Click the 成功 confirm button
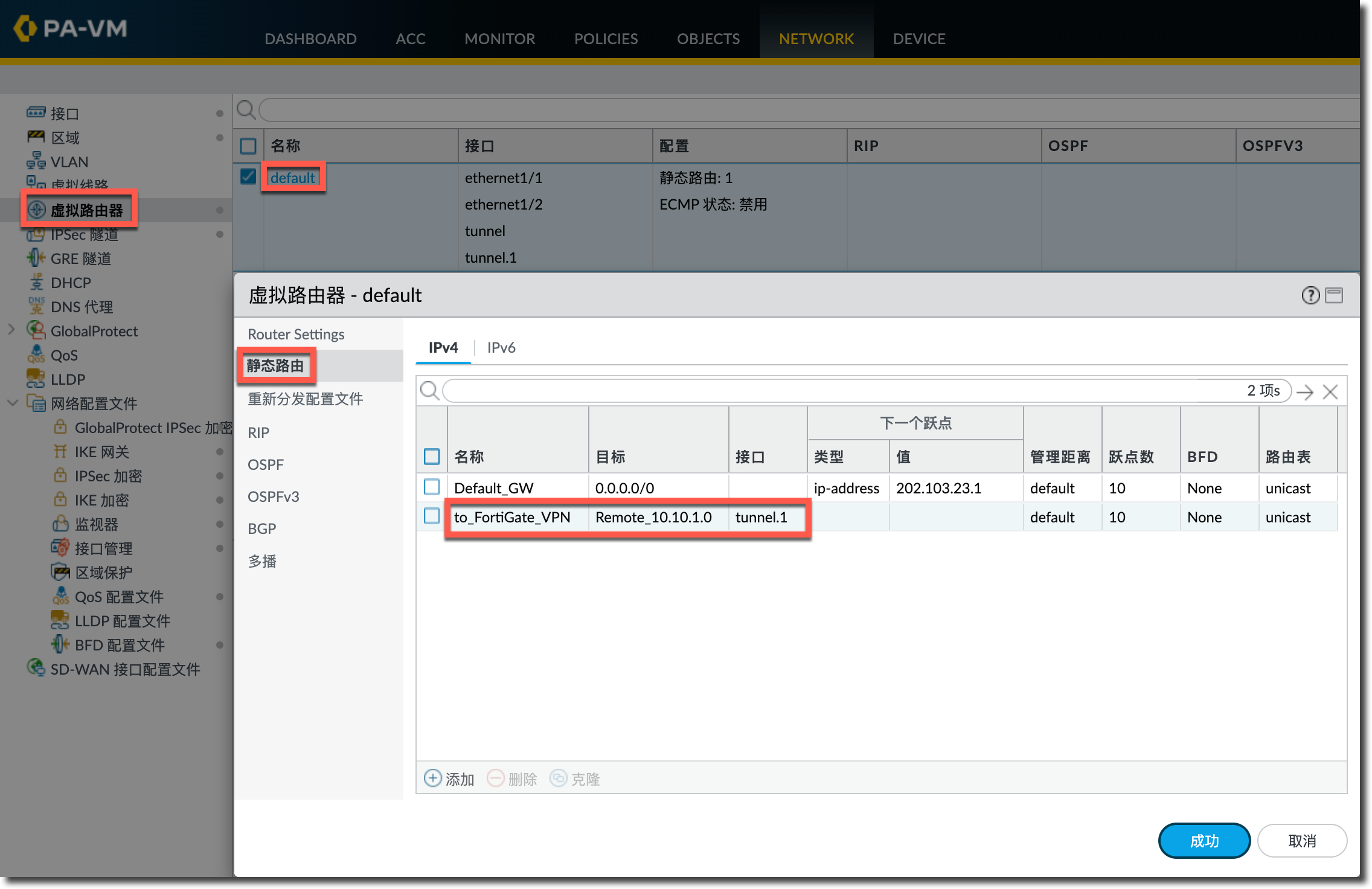 (x=1204, y=840)
